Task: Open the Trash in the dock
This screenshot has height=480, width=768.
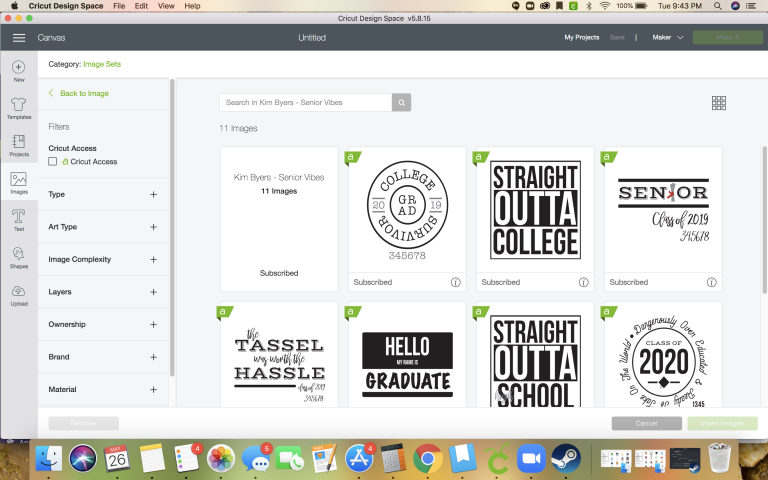Action: coord(720,459)
